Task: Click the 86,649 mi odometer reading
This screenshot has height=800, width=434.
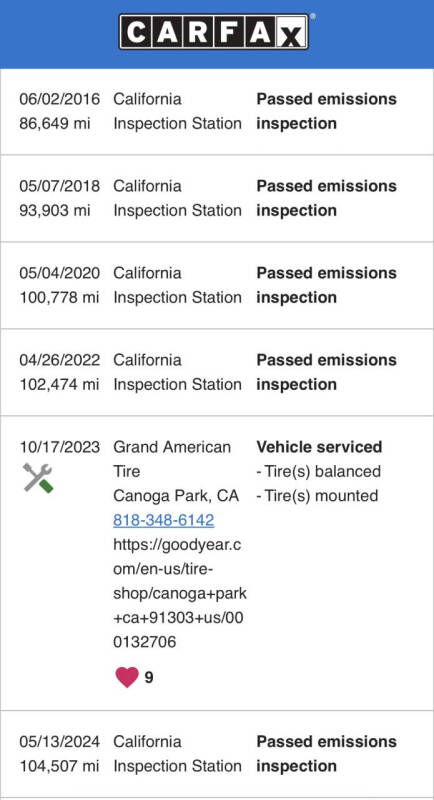Action: coord(55,123)
